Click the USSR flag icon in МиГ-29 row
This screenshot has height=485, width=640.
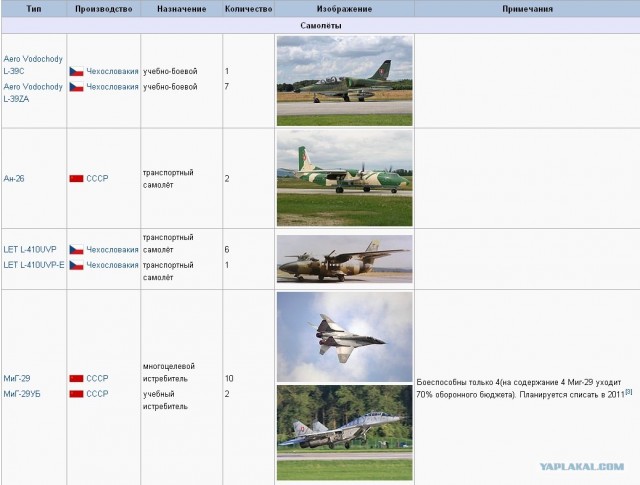76,378
